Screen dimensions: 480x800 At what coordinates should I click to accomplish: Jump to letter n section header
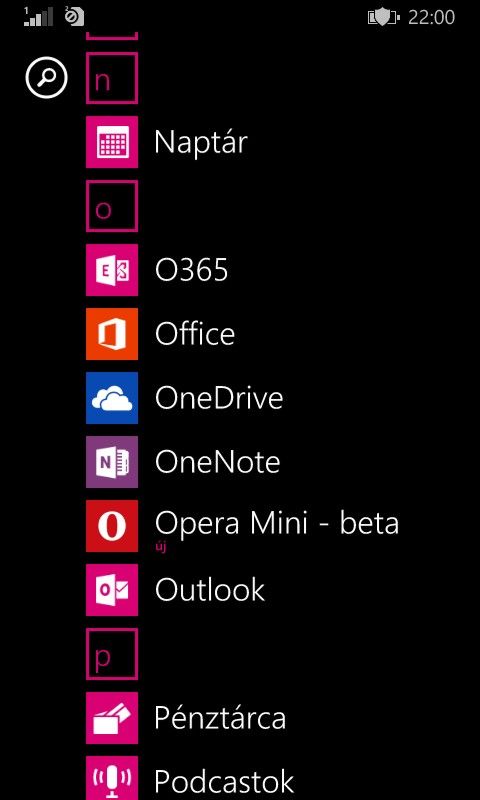pyautogui.click(x=112, y=78)
